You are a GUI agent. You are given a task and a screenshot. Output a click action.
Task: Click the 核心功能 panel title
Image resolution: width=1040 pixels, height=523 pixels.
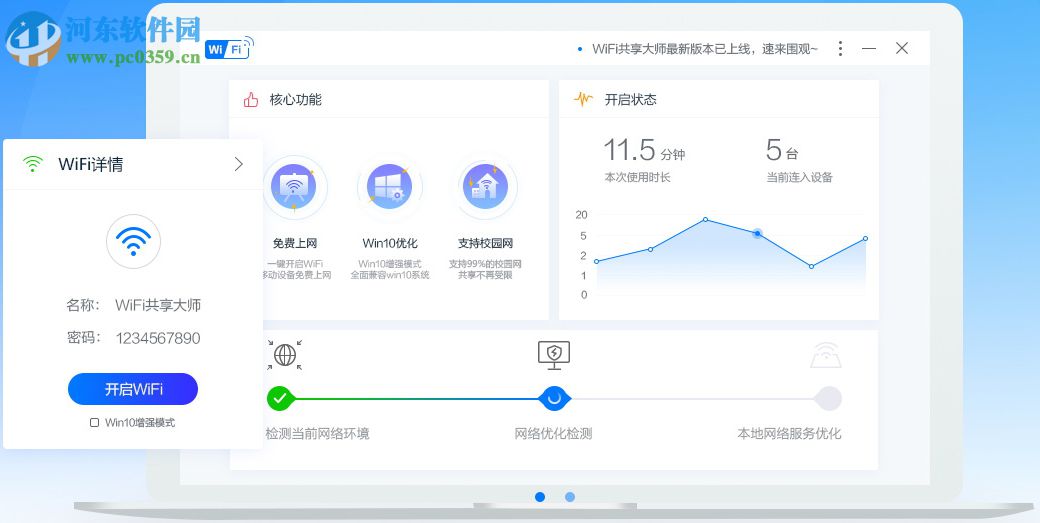(295, 100)
